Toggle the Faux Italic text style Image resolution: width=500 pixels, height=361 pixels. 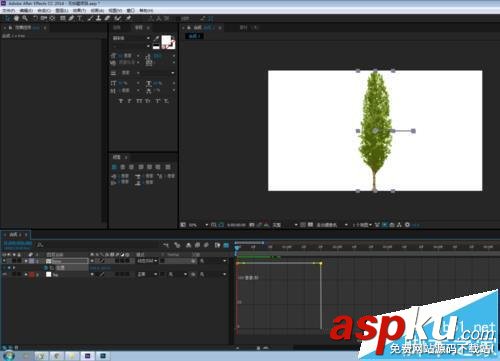(130, 101)
